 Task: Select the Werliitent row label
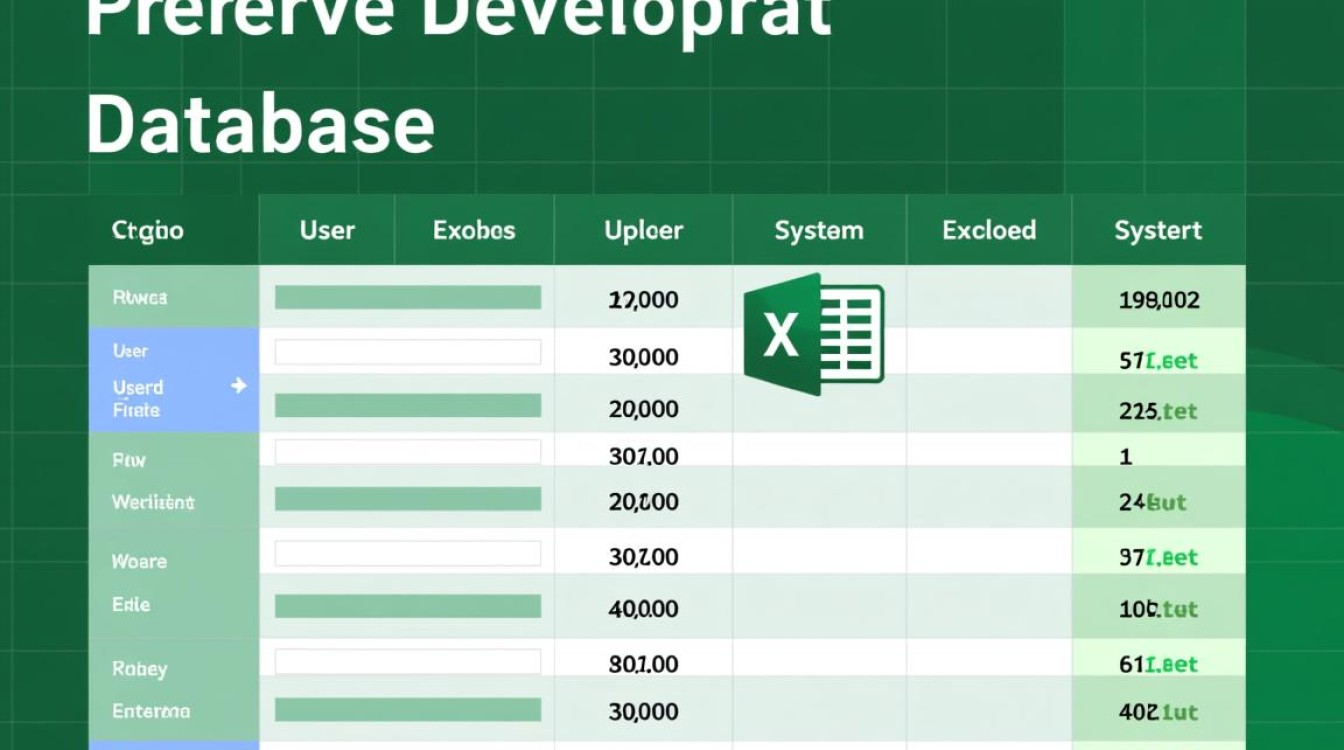[153, 502]
